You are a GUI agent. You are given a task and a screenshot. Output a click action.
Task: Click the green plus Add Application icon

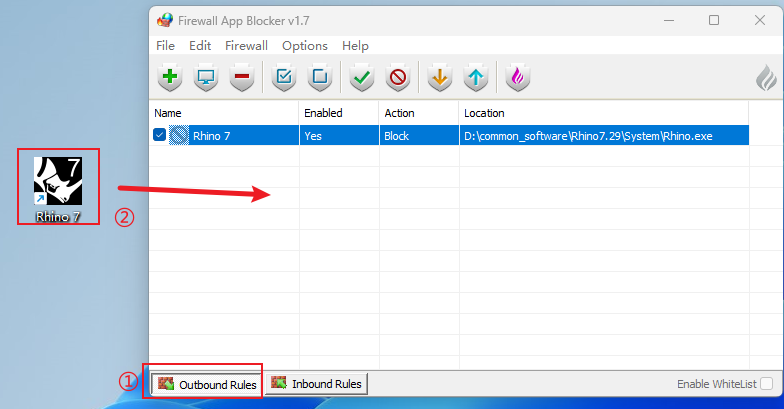click(170, 78)
